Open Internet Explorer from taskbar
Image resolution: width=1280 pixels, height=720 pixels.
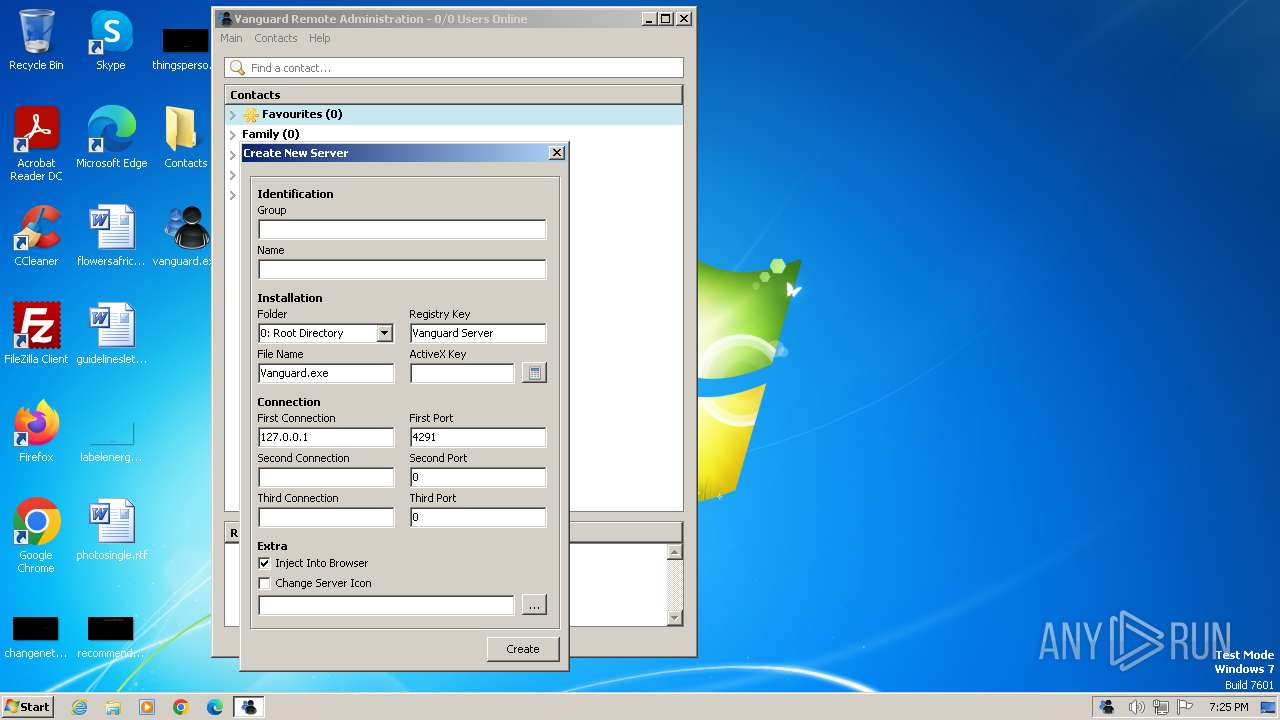[x=79, y=707]
